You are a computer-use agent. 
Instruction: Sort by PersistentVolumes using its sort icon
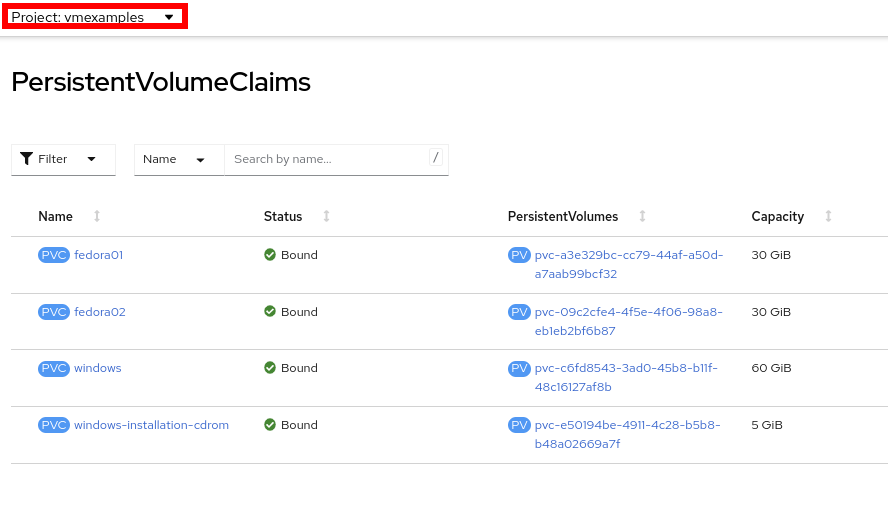[x=642, y=216]
